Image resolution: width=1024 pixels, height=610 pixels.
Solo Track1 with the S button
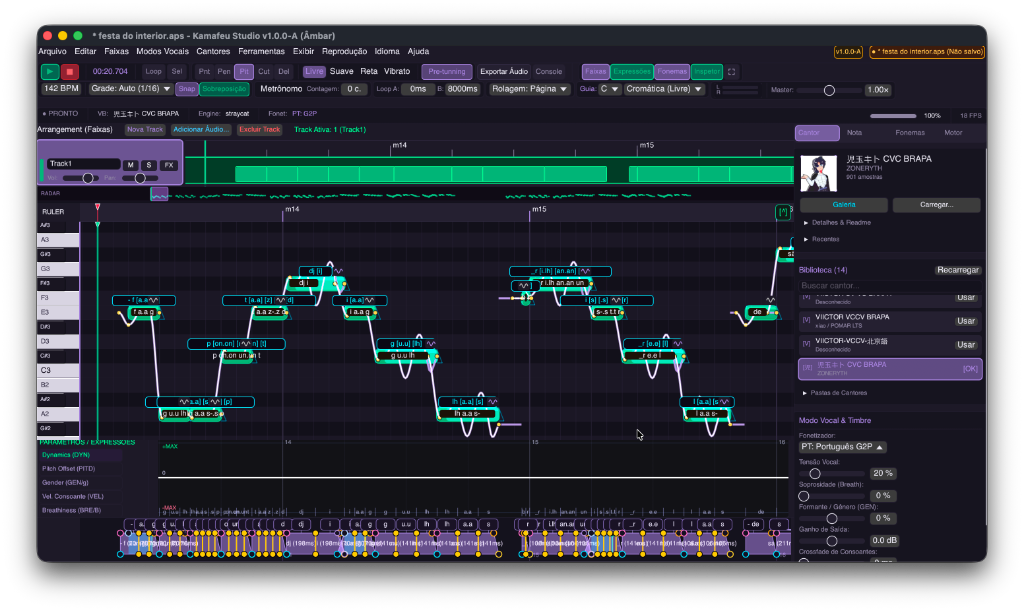point(149,165)
